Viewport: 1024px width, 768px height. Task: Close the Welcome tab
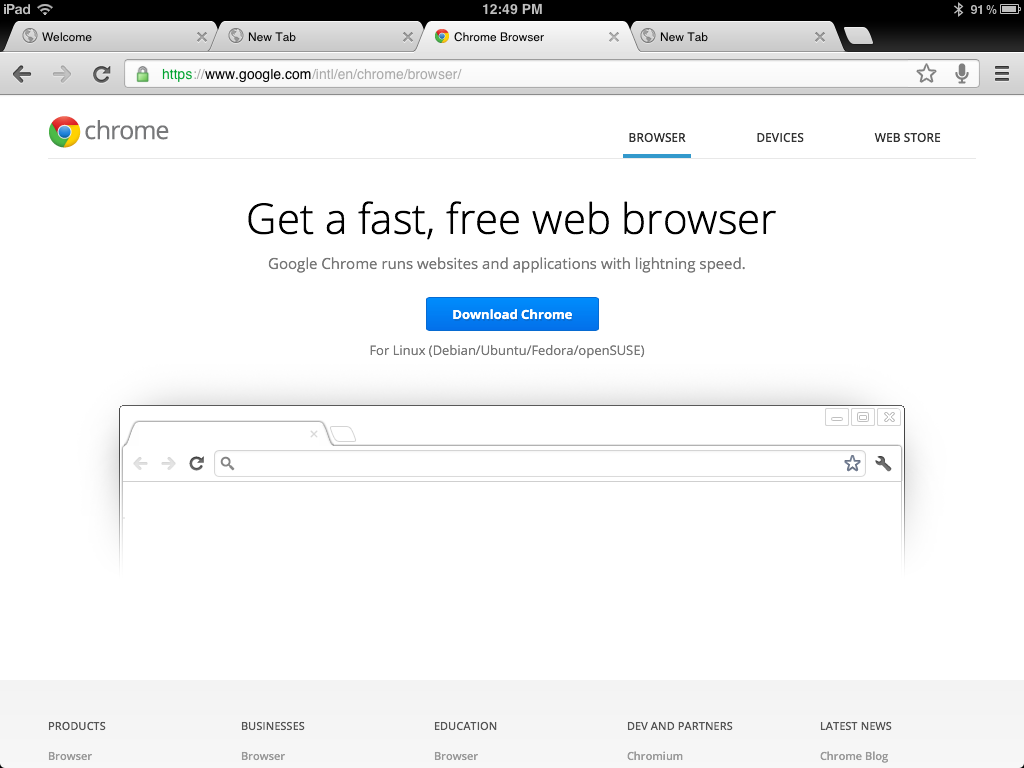(x=202, y=37)
